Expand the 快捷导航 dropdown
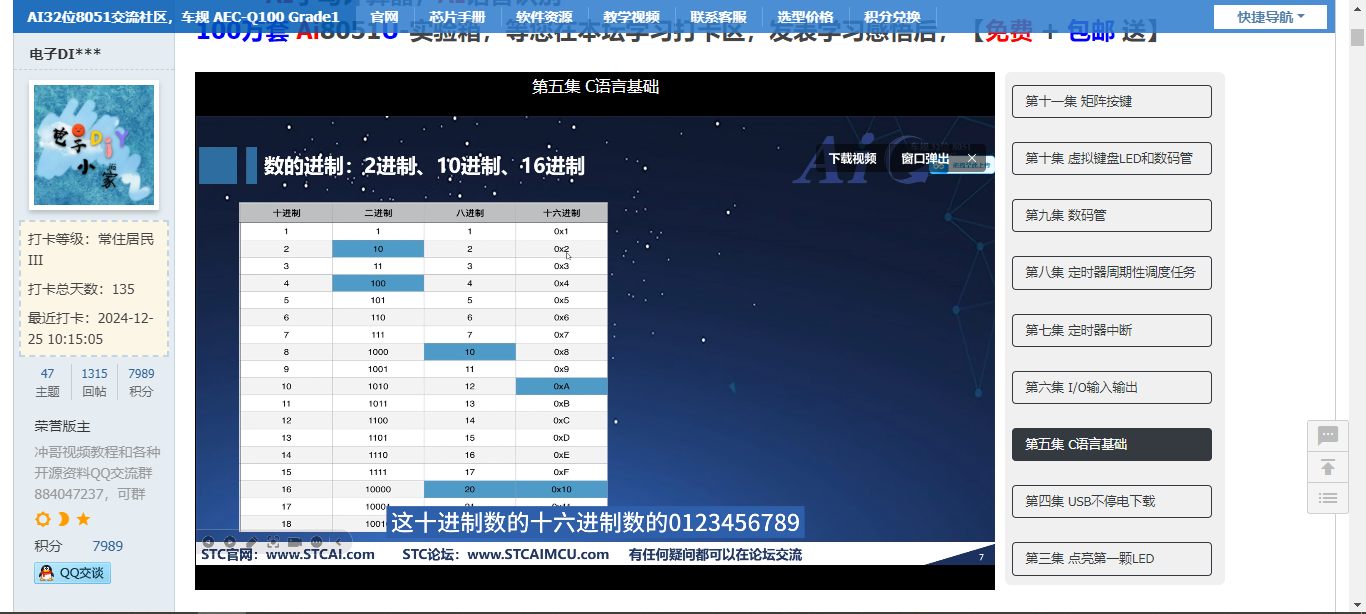1366x614 pixels. tap(1270, 17)
